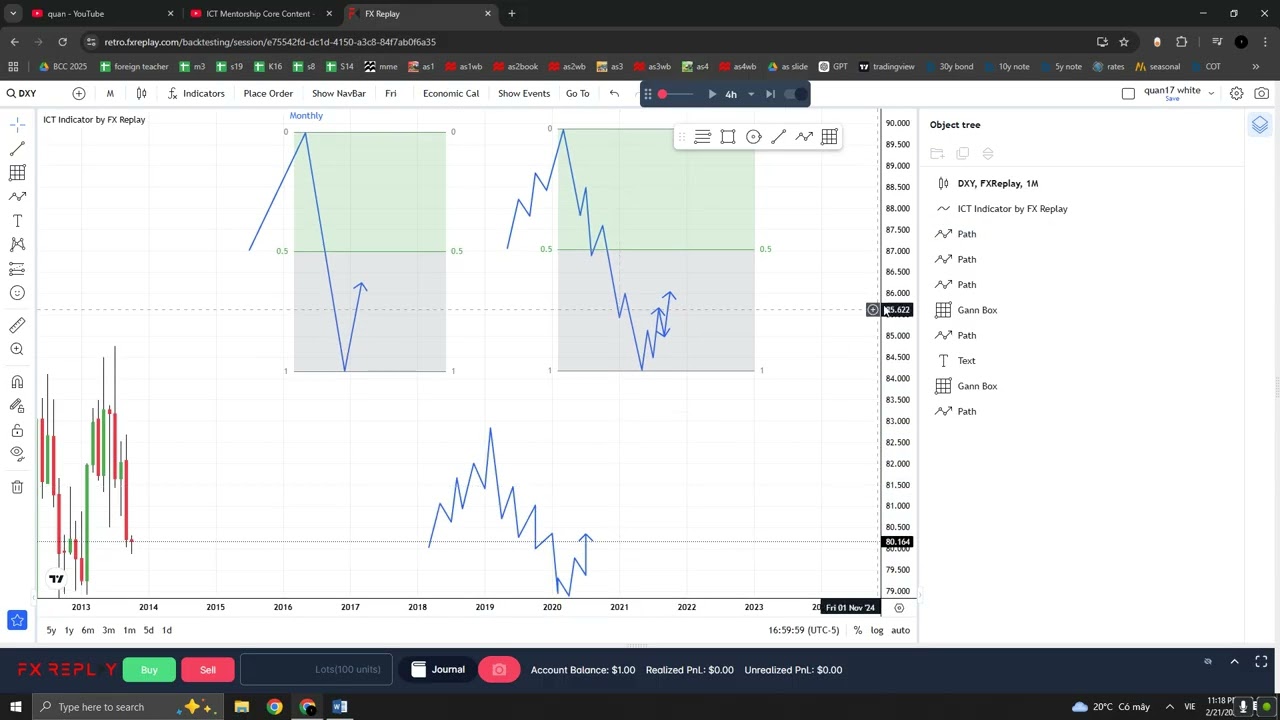Undo the last chart action
1280x720 pixels.
tap(614, 93)
